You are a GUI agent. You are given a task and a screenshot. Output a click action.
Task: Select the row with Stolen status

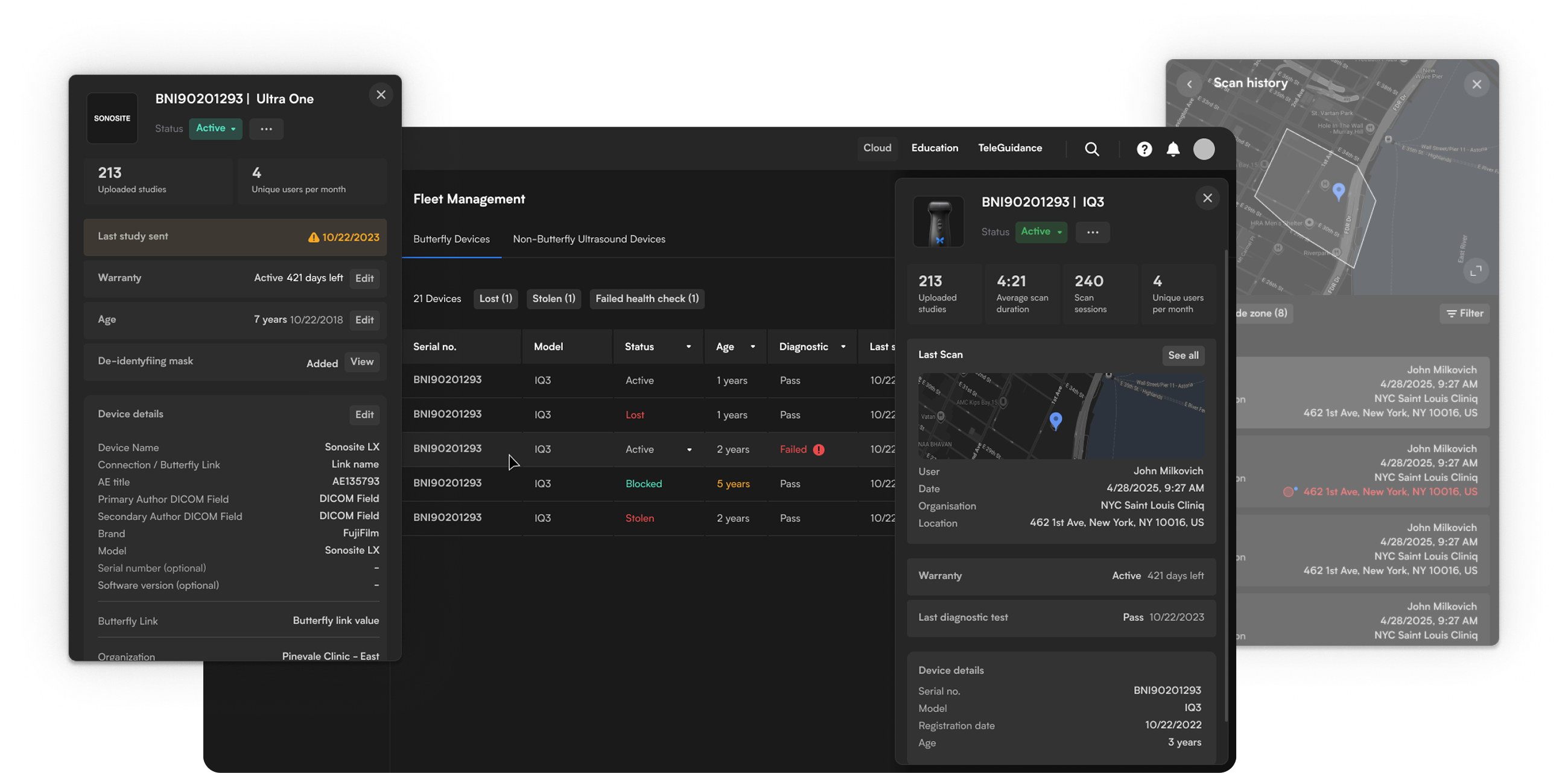[x=648, y=518]
